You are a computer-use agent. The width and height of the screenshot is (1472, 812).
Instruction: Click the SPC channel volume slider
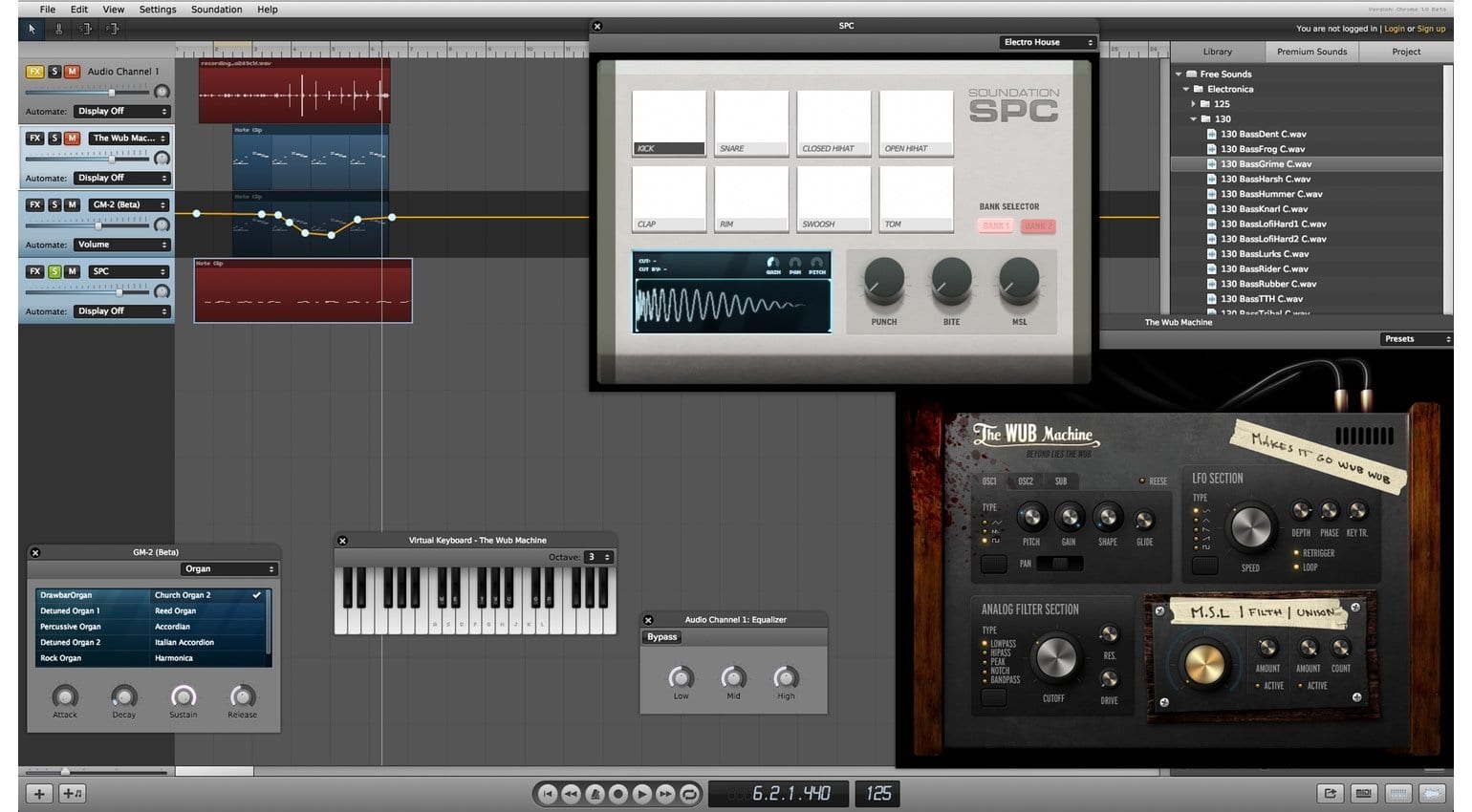88,292
